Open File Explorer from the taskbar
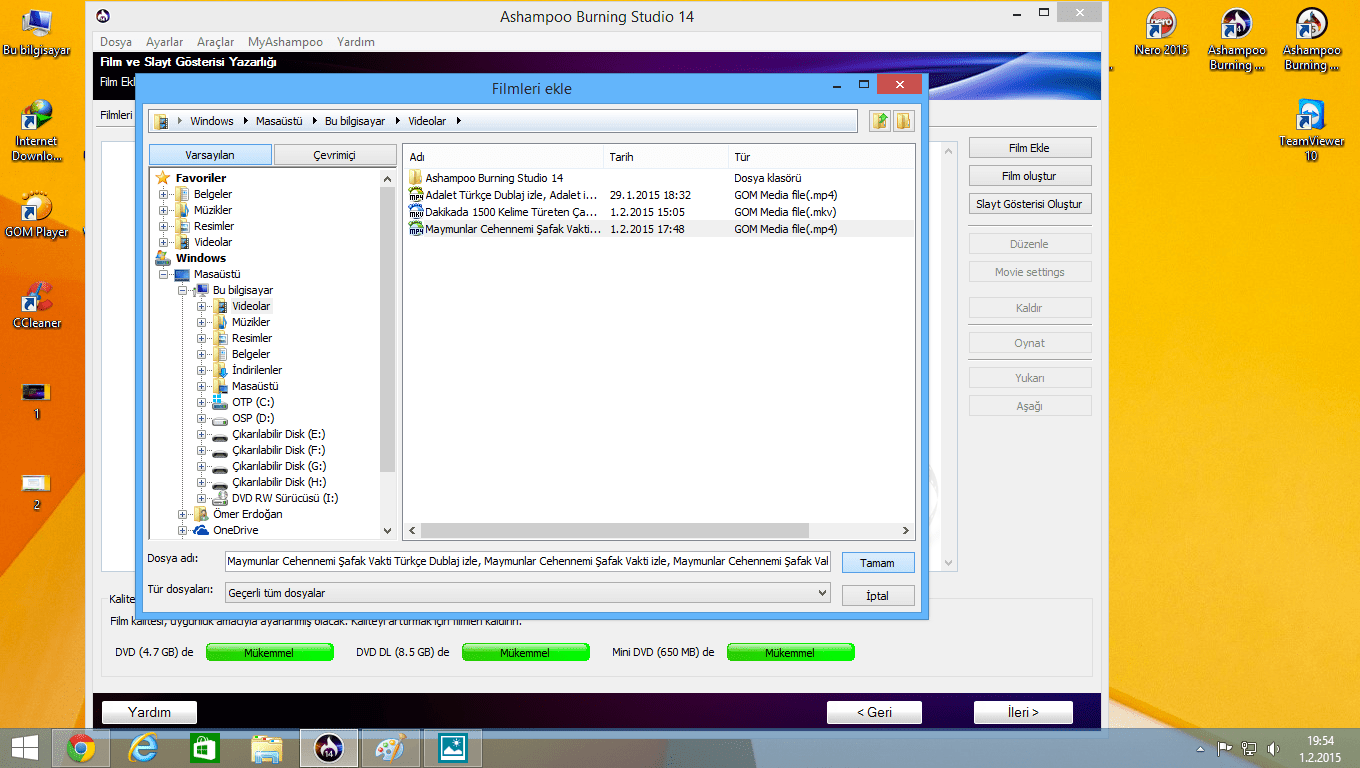 click(267, 748)
